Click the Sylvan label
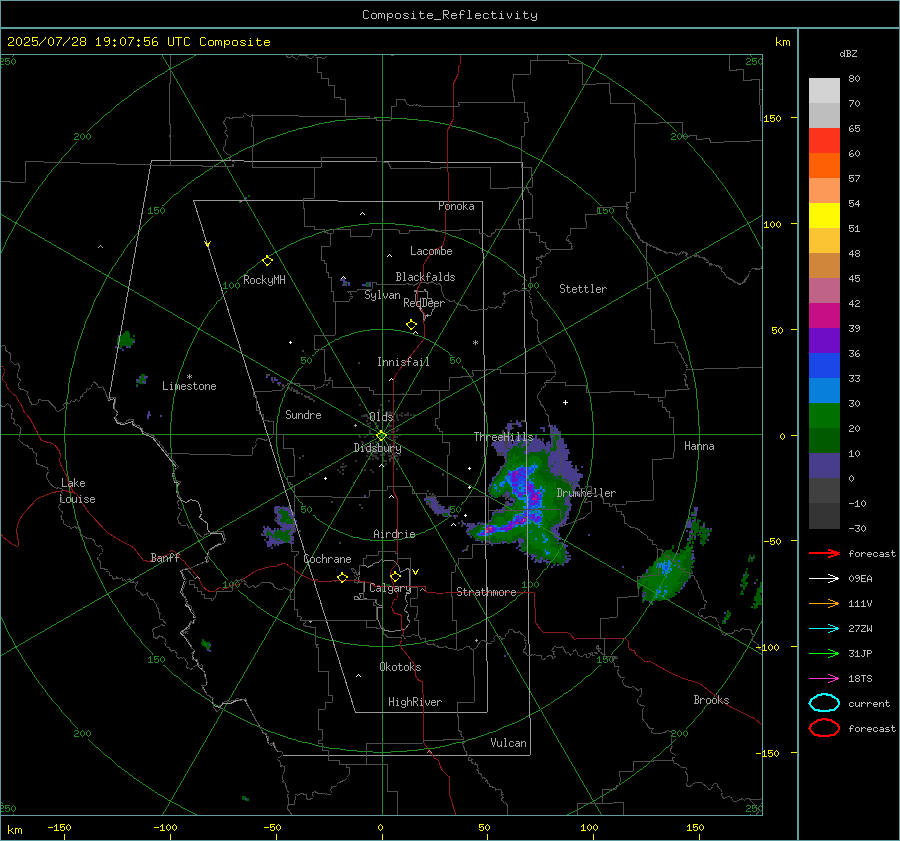The height and width of the screenshot is (841, 900). tap(382, 295)
